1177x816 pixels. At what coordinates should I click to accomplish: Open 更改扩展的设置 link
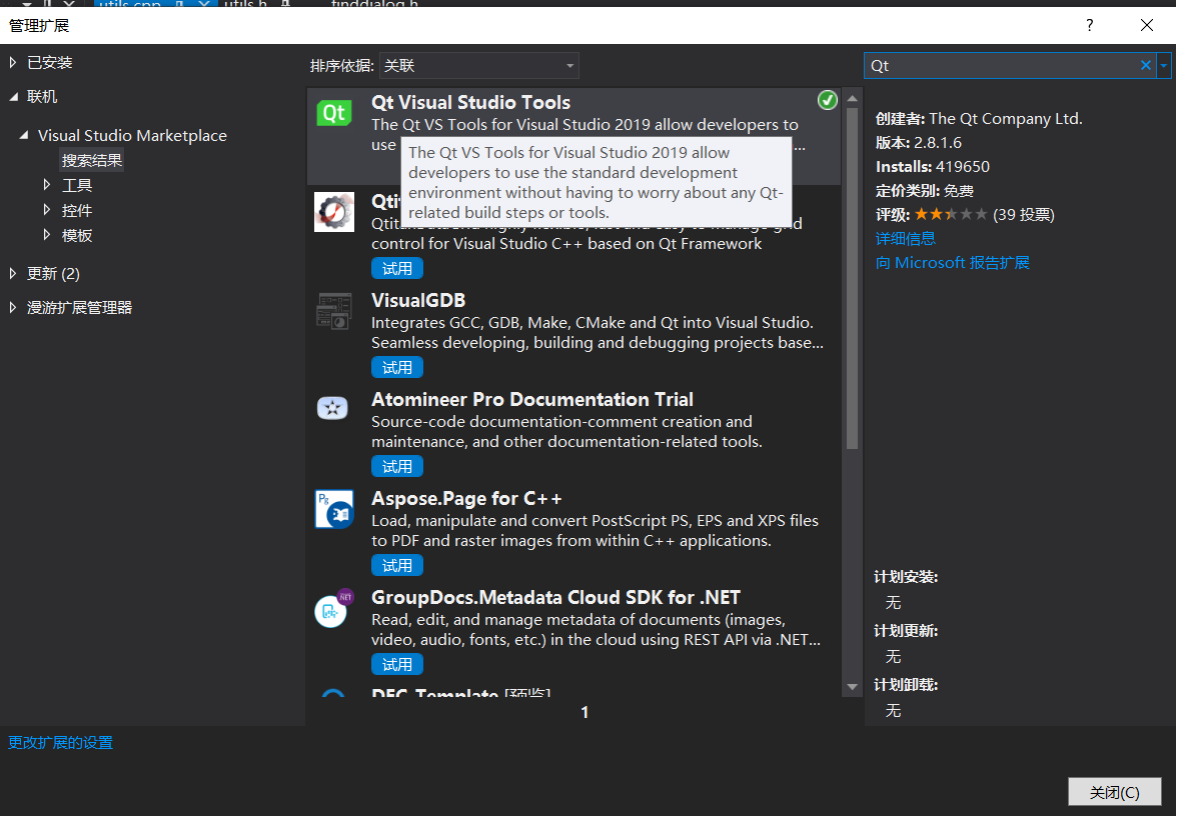60,742
